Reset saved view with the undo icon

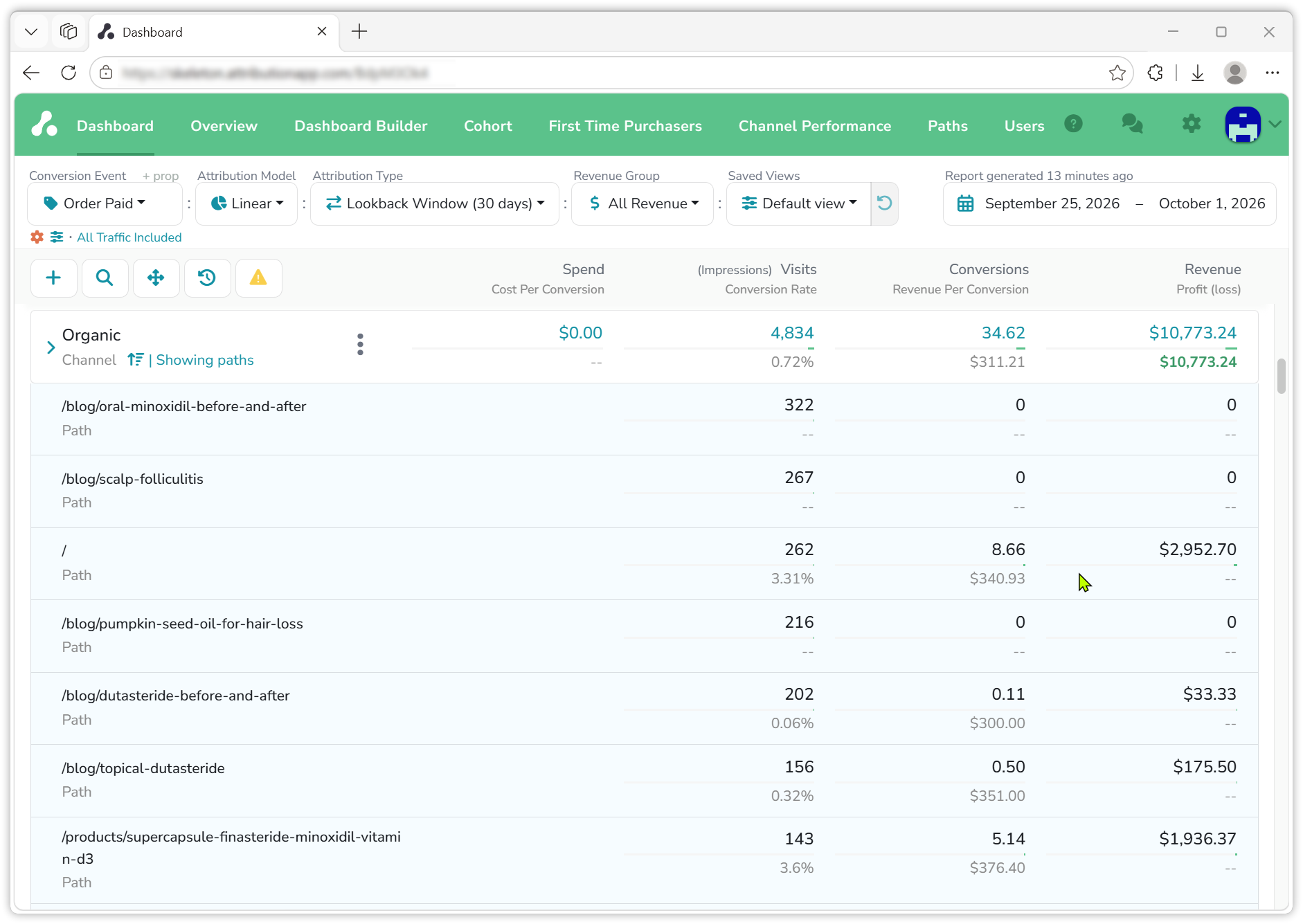tap(884, 203)
